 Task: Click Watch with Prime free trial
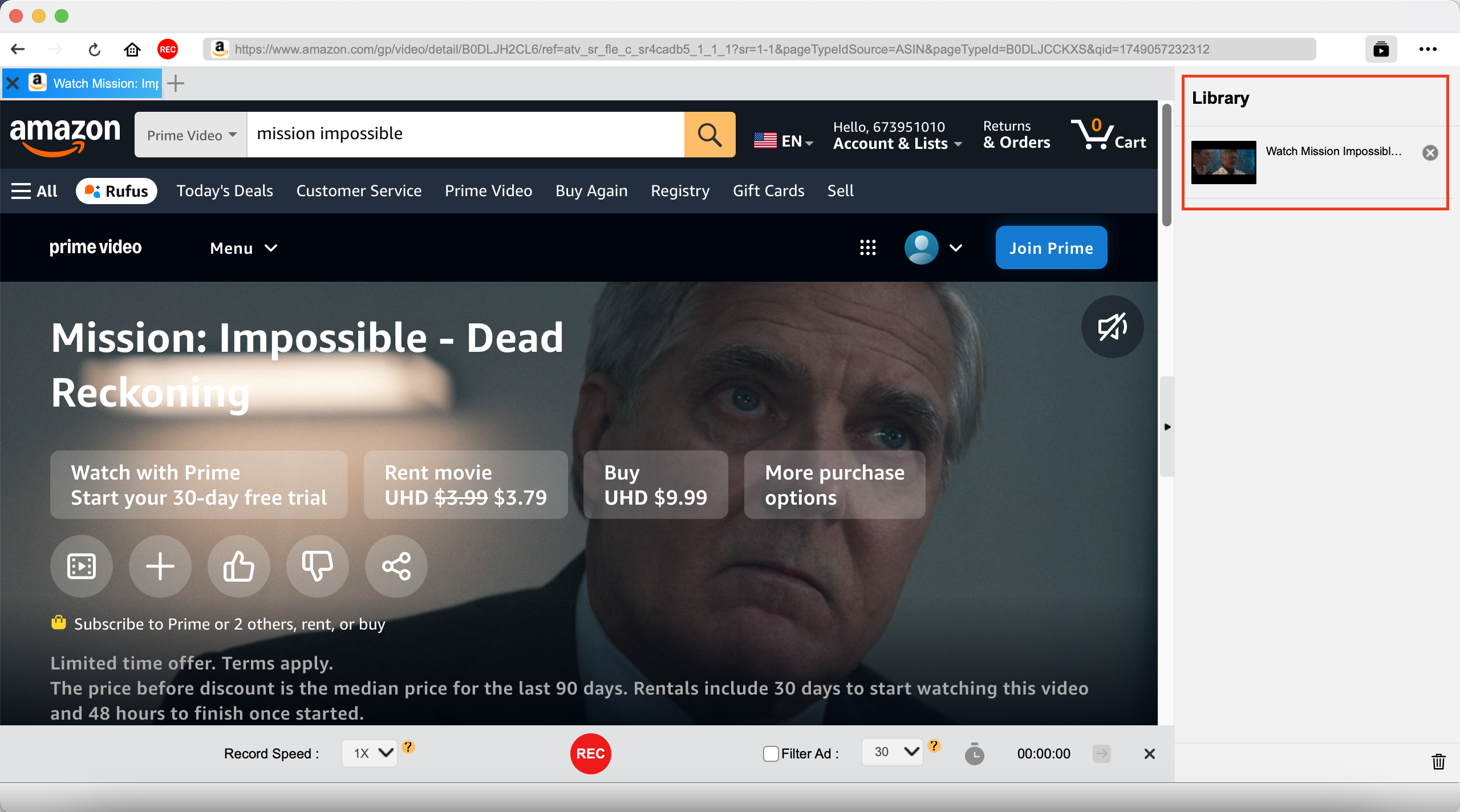[x=199, y=485]
